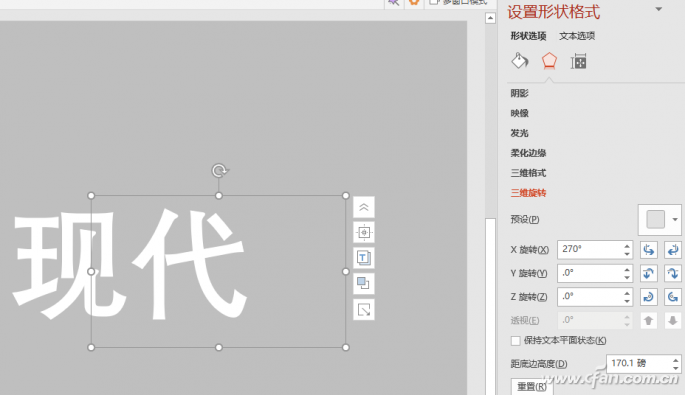Click the Y rotation up arrow icon
The height and width of the screenshot is (395, 685).
pos(649,274)
